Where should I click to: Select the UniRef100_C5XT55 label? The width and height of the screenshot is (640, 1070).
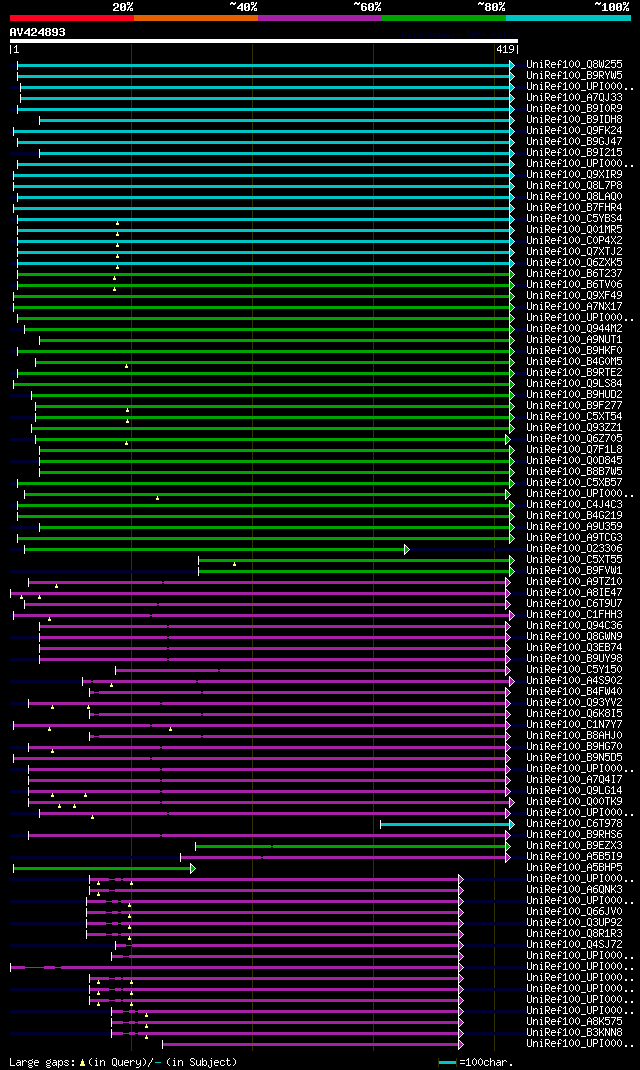(574, 560)
